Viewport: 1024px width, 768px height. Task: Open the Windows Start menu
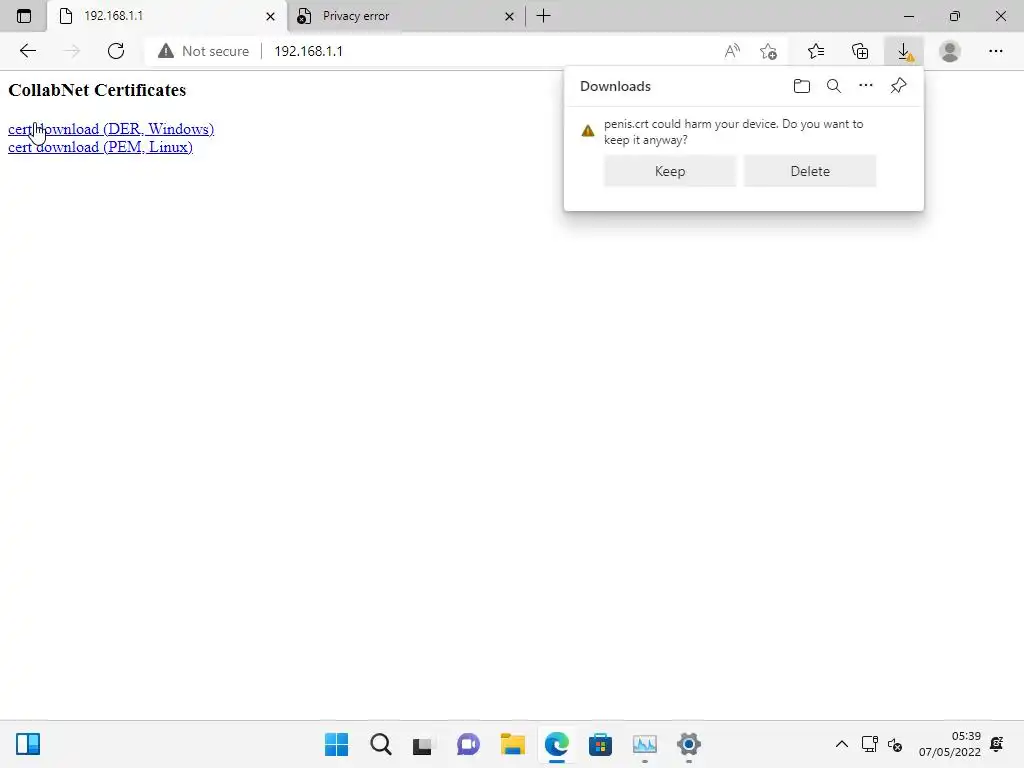tap(336, 744)
